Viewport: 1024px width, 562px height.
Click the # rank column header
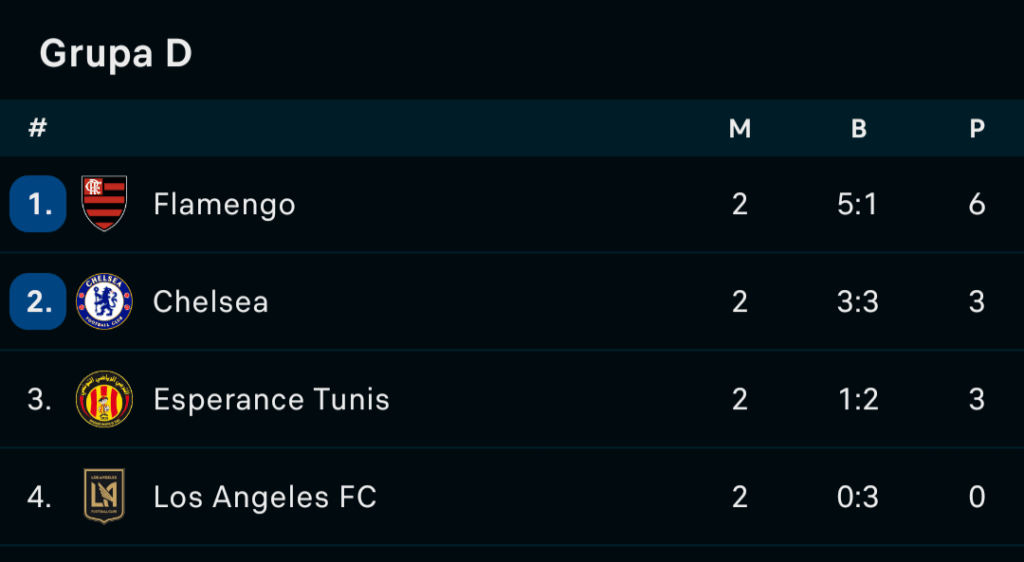point(38,127)
